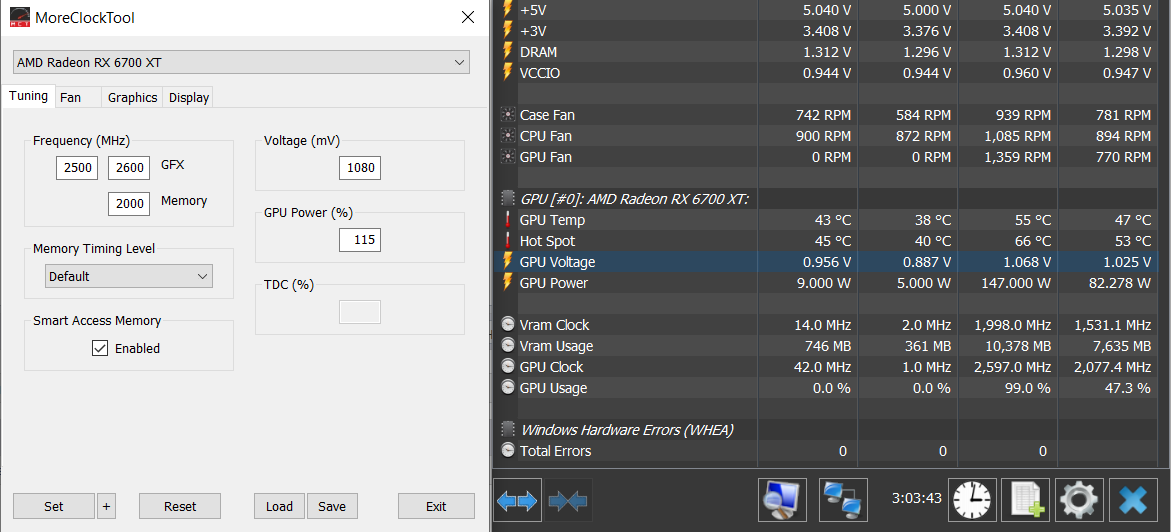This screenshot has width=1171, height=532.
Task: Click the fan icon beside CPU Fan
Action: (508, 136)
